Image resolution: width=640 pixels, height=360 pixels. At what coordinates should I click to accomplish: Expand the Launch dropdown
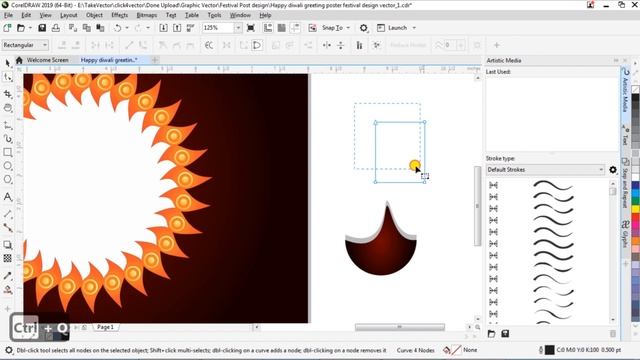[x=414, y=28]
